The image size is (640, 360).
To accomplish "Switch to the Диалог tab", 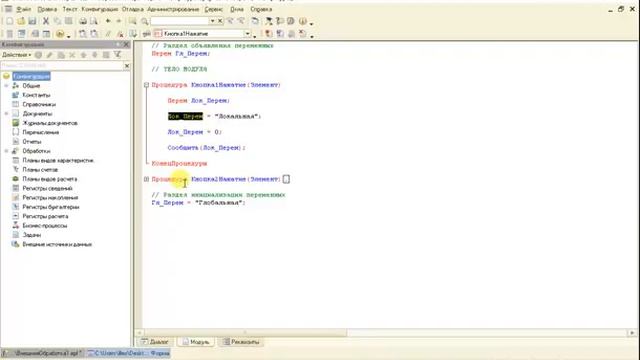I will pyautogui.click(x=155, y=342).
